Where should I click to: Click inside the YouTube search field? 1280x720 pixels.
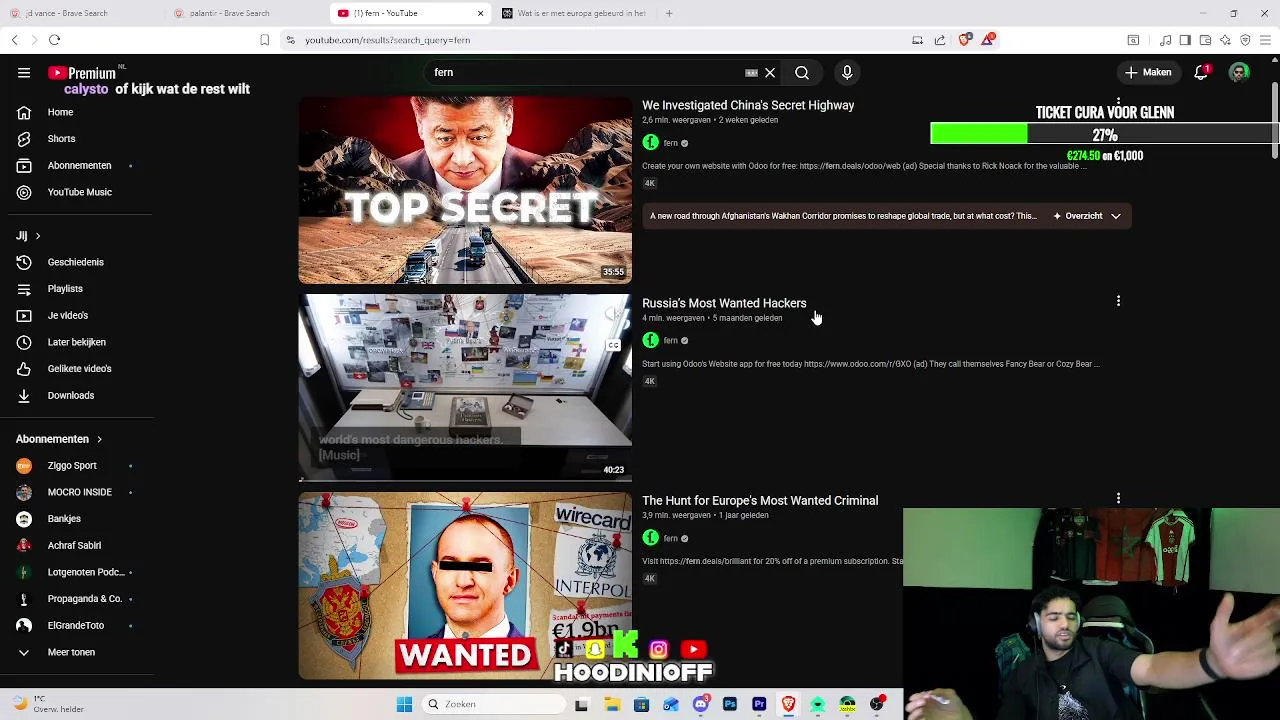[585, 73]
